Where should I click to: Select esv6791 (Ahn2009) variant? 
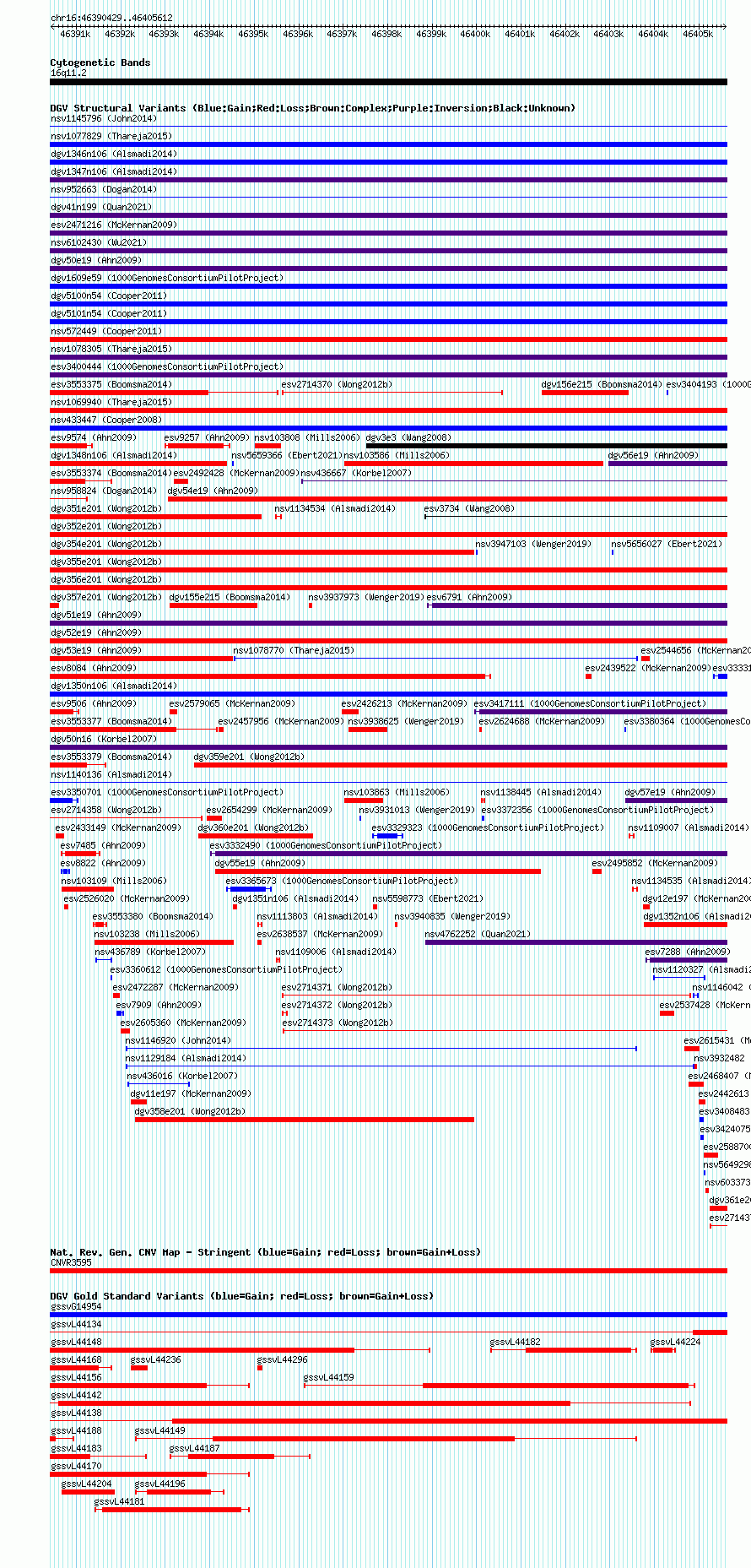click(468, 597)
